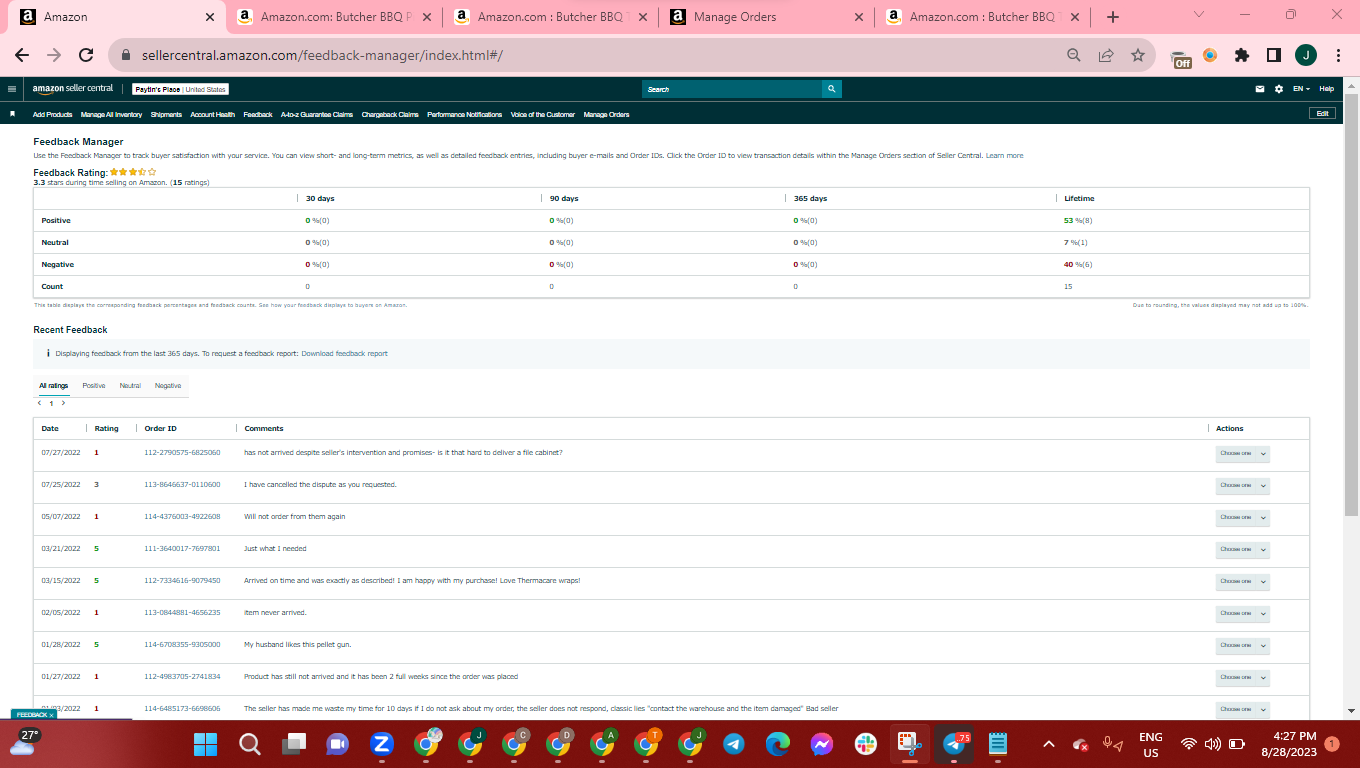Viewport: 1360px width, 768px height.
Task: Show hidden system tray icons
Action: (x=1049, y=744)
